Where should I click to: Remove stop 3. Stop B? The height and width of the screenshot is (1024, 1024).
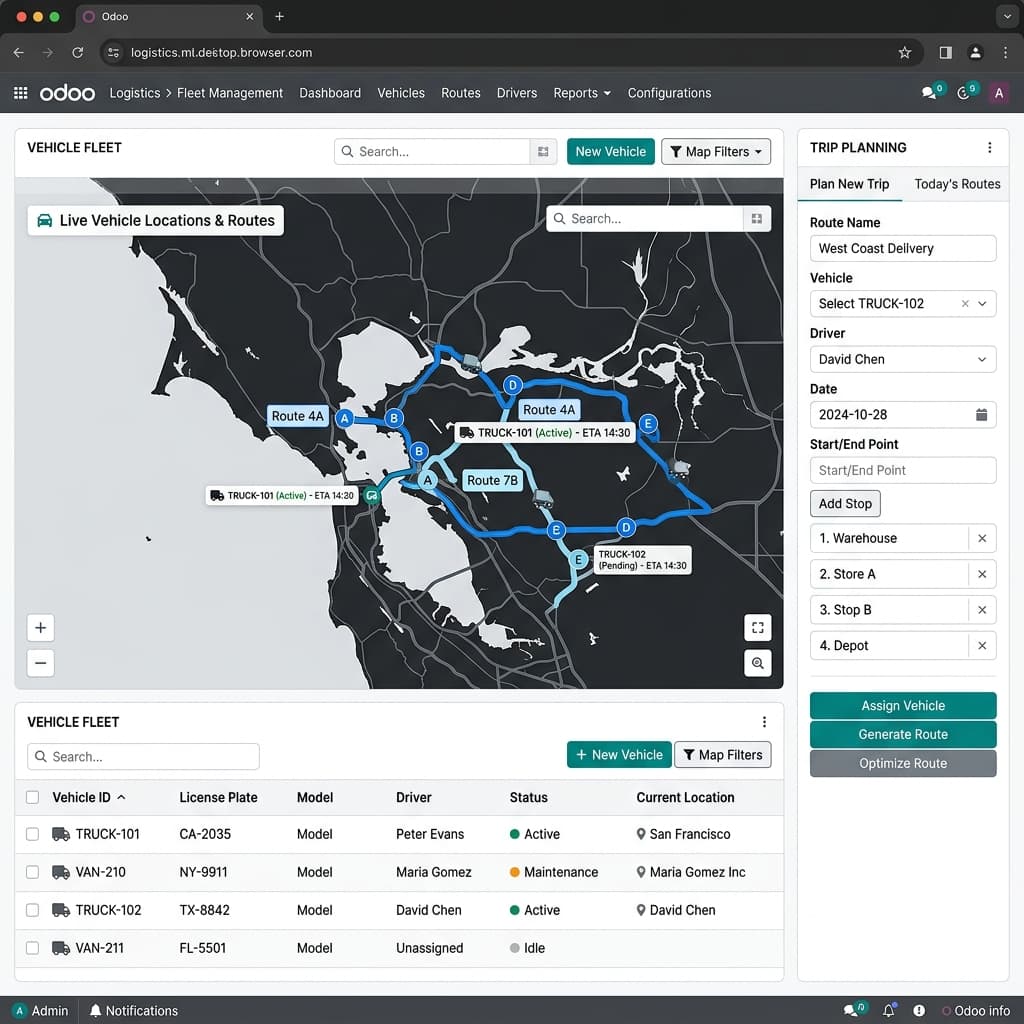pyautogui.click(x=982, y=610)
